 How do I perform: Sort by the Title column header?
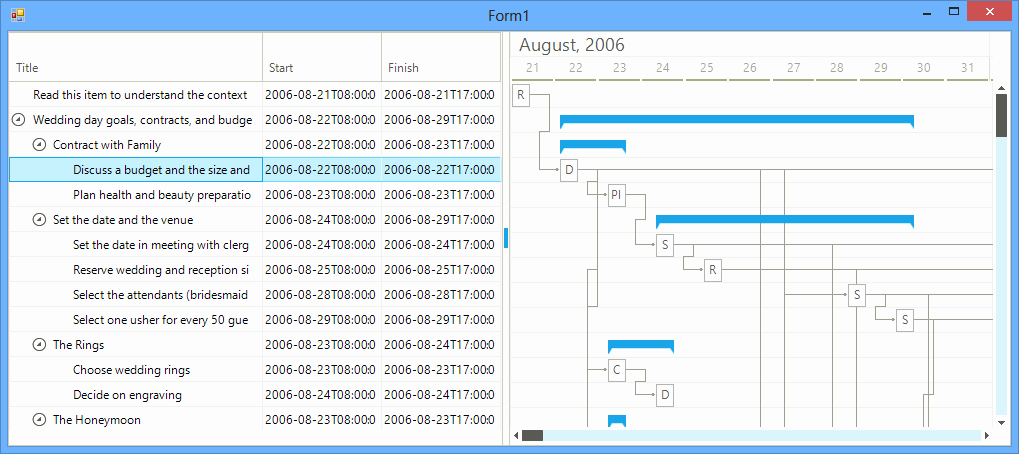point(136,57)
